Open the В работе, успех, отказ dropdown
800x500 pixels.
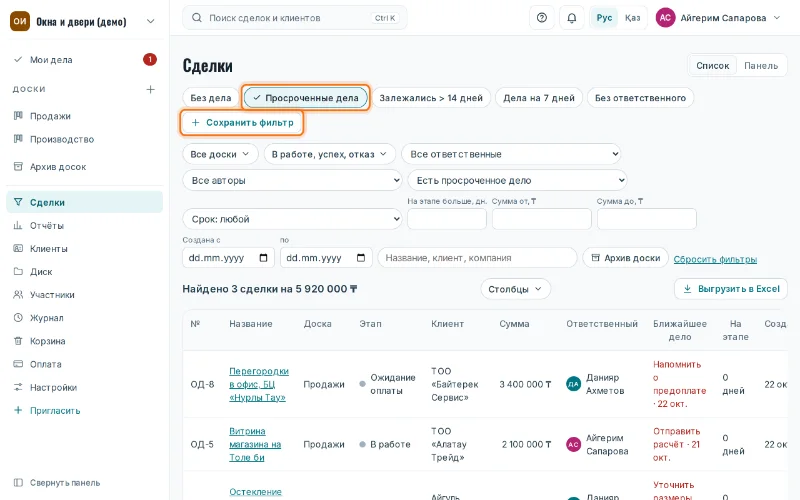[330, 154]
